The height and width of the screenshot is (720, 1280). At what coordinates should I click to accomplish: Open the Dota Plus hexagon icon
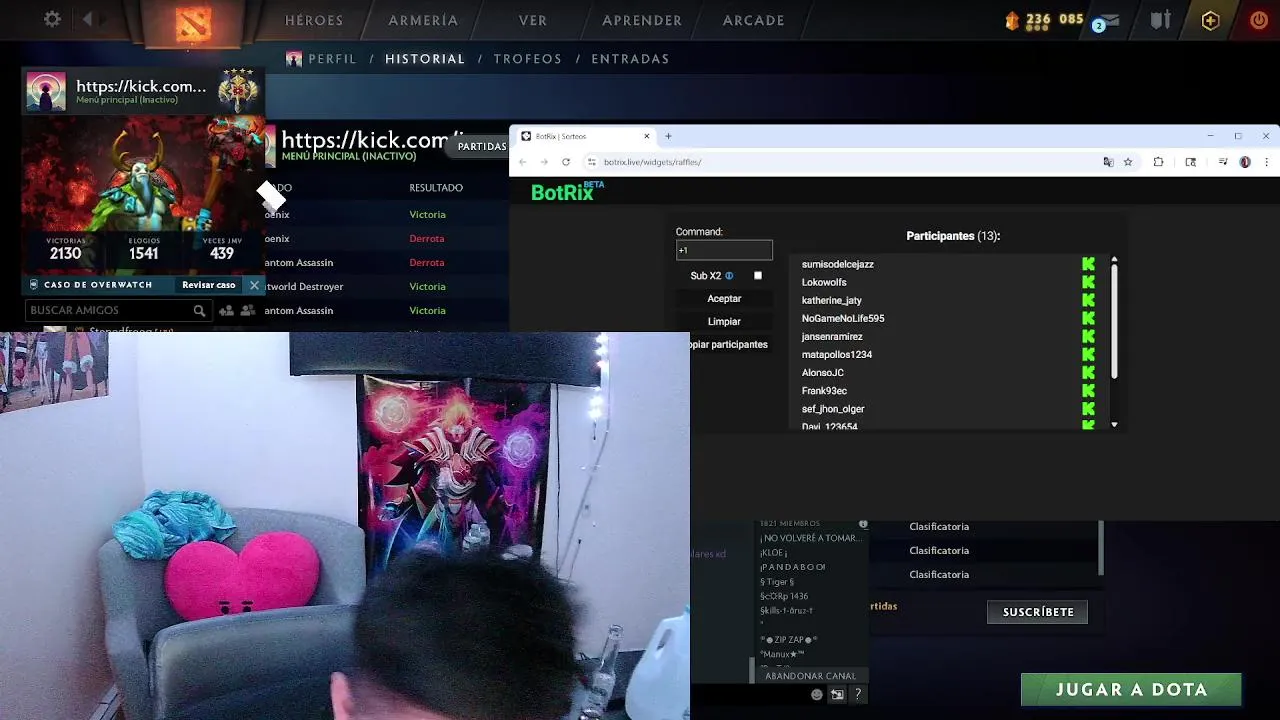click(1210, 20)
